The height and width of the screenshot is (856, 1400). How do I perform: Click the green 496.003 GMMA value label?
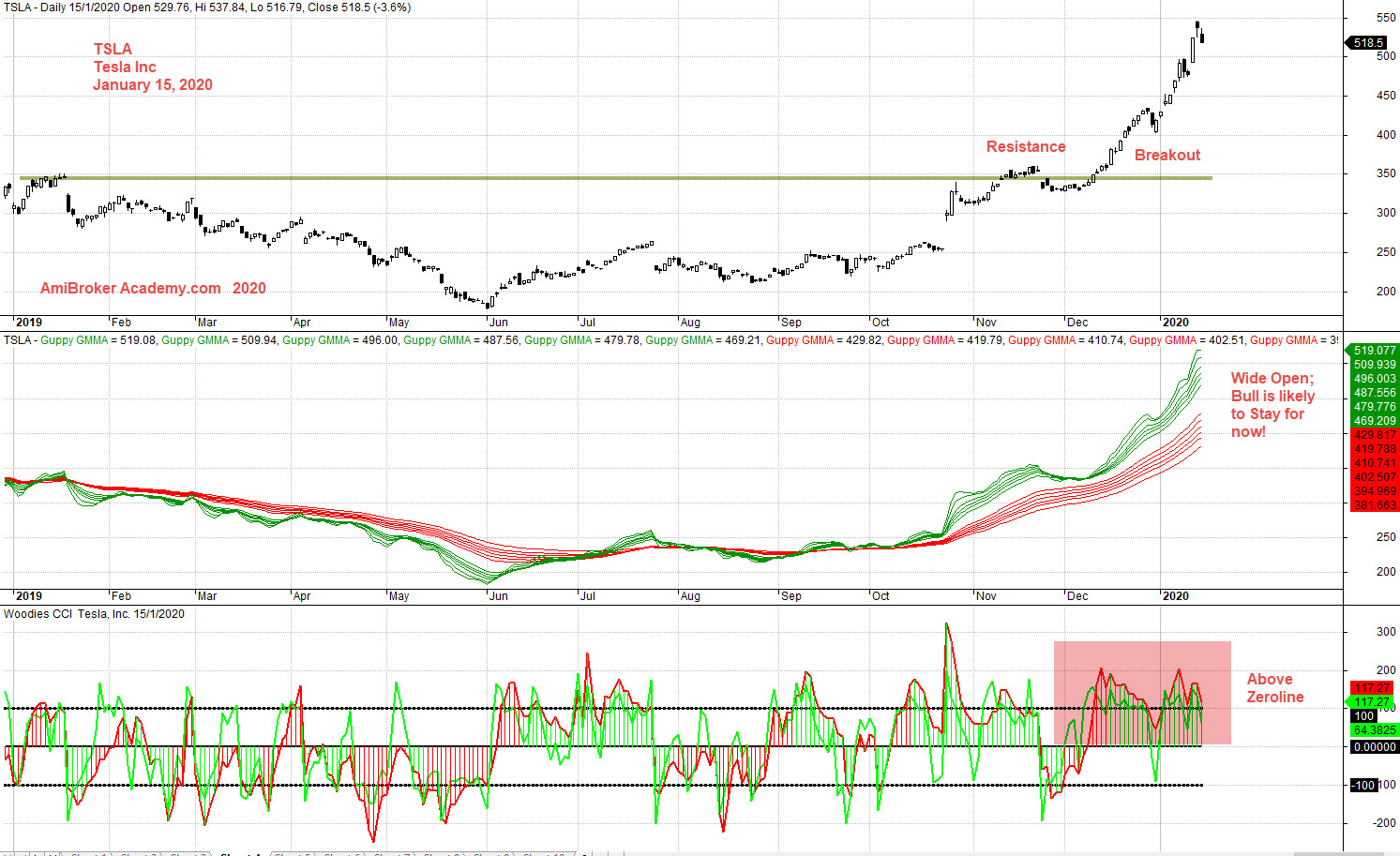click(x=1375, y=379)
